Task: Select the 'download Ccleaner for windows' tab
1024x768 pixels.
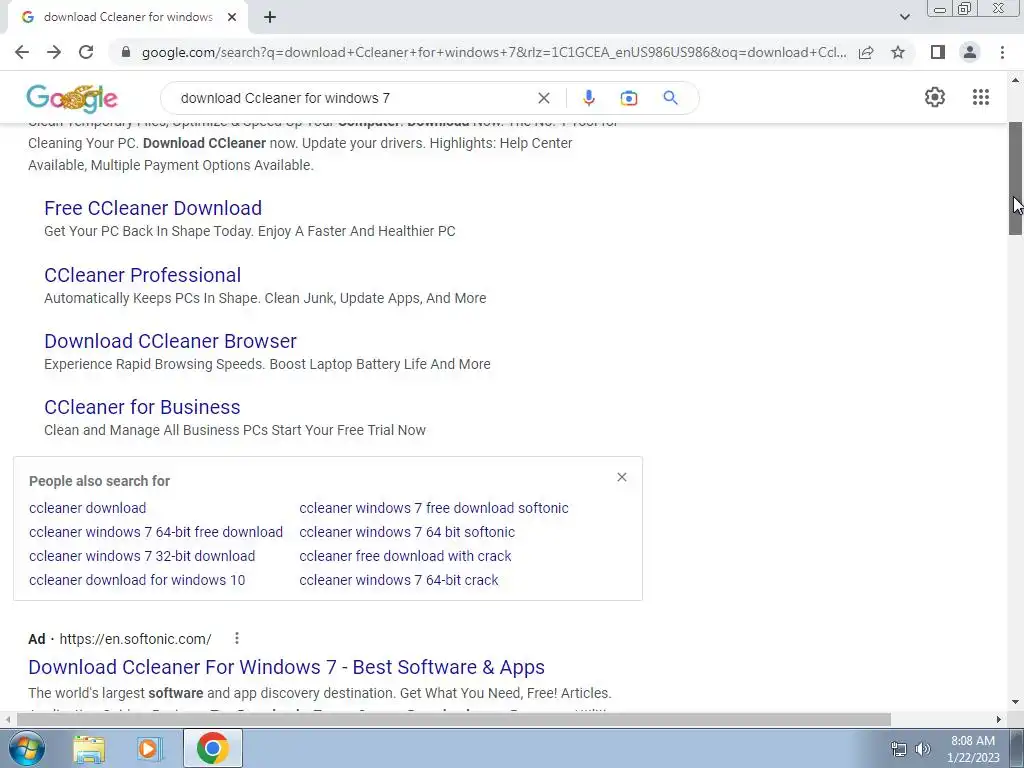Action: (x=127, y=17)
